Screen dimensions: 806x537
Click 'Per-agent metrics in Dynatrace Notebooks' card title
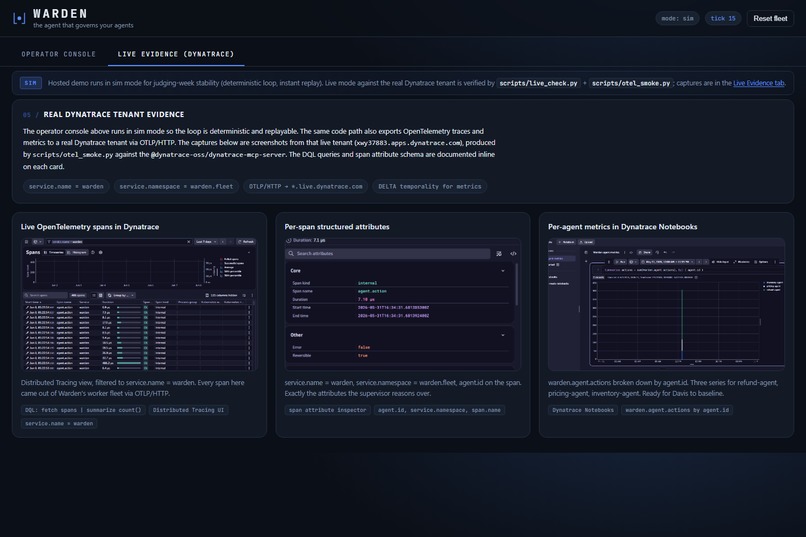click(x=622, y=227)
